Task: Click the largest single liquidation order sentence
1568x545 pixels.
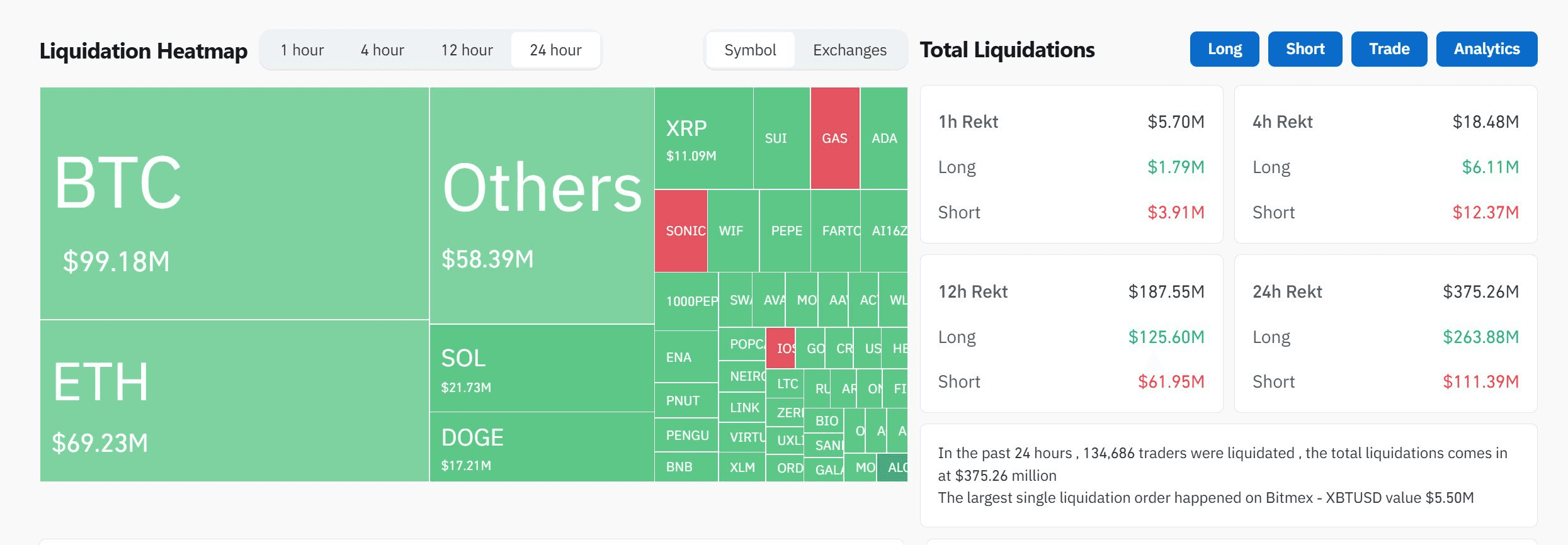Action: [x=1206, y=498]
